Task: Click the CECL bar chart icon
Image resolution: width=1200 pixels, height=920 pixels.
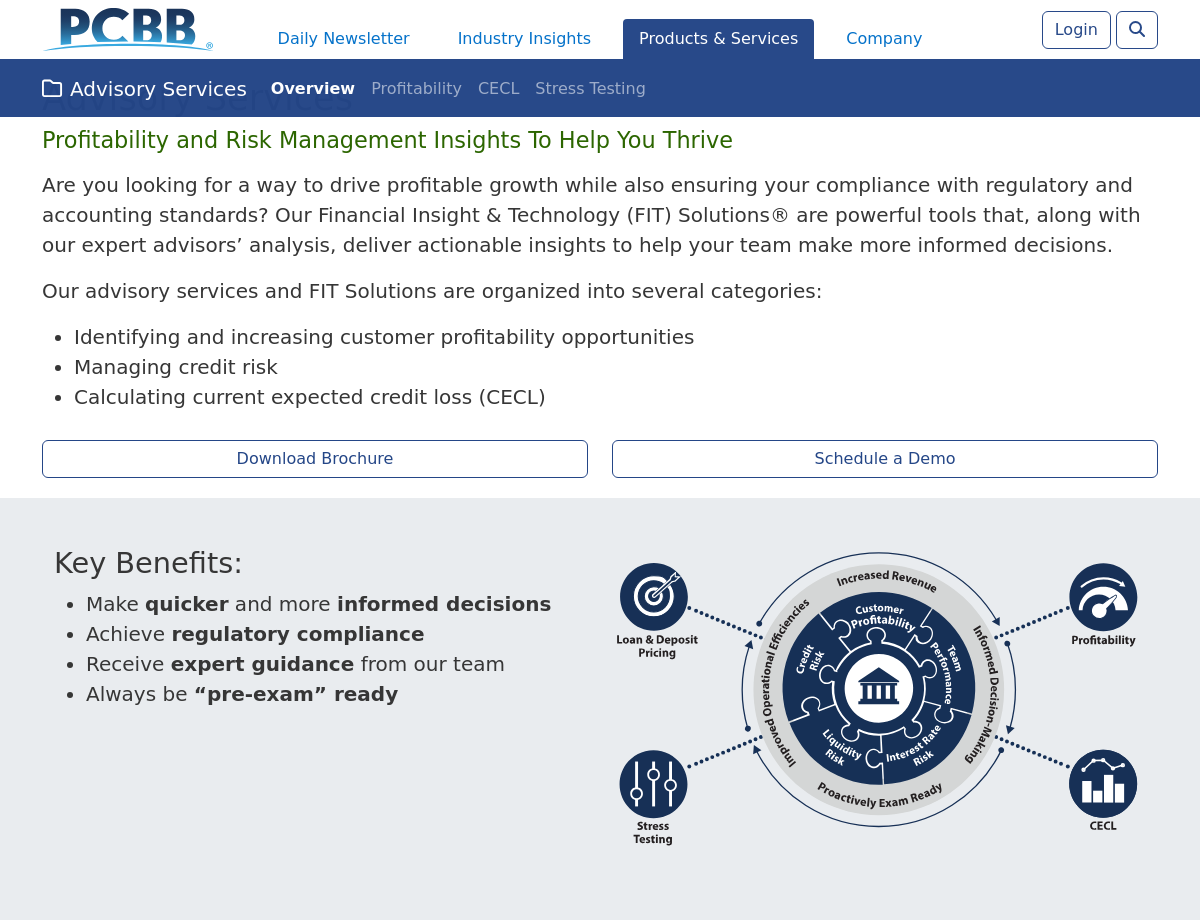Action: [x=1103, y=784]
